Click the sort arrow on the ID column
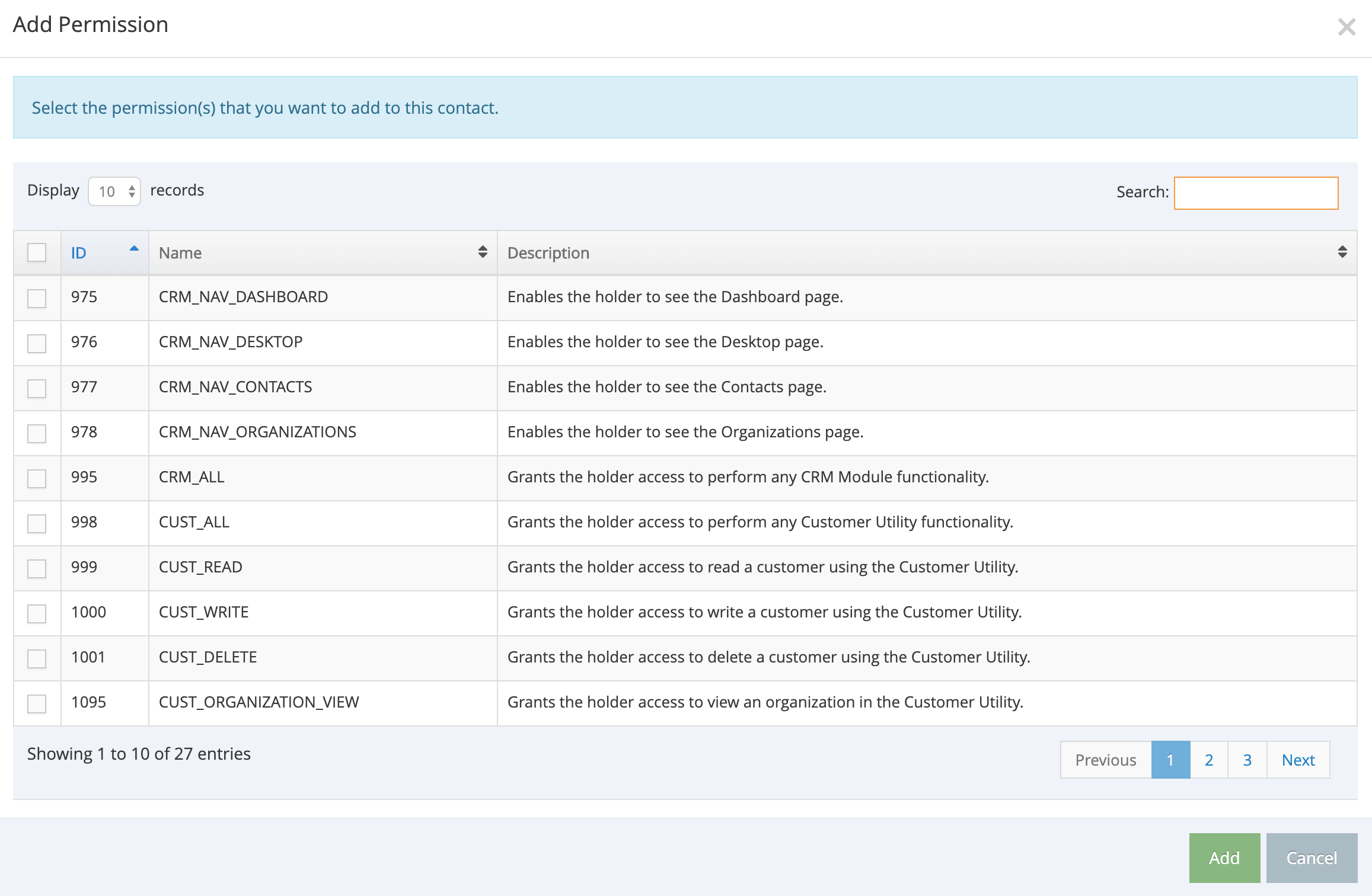This screenshot has width=1372, height=896. pyautogui.click(x=133, y=249)
